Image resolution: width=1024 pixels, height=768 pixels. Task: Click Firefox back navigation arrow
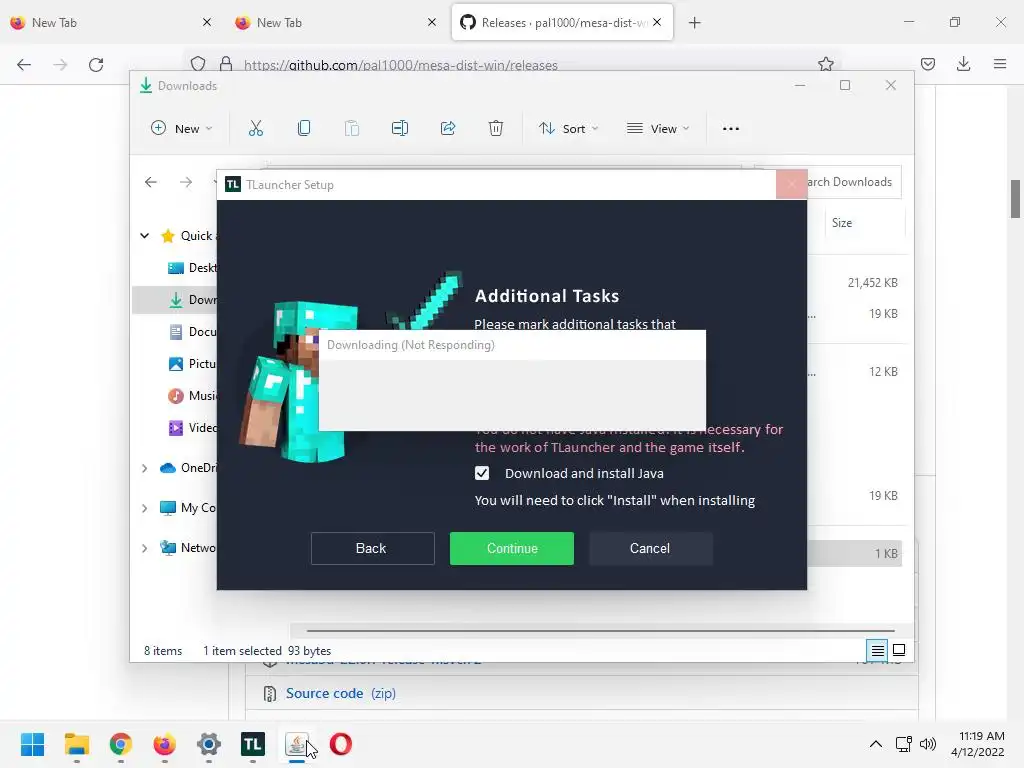tap(24, 64)
